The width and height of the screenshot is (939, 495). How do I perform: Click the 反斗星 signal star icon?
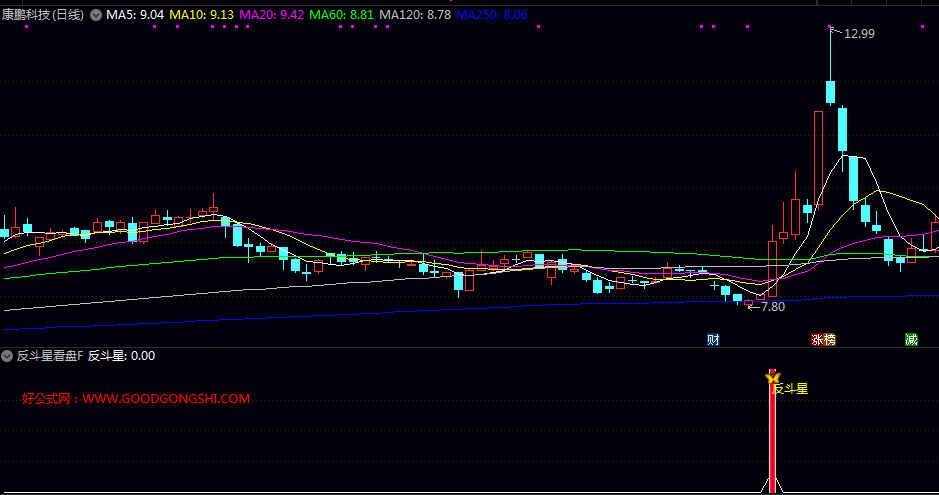click(x=773, y=378)
